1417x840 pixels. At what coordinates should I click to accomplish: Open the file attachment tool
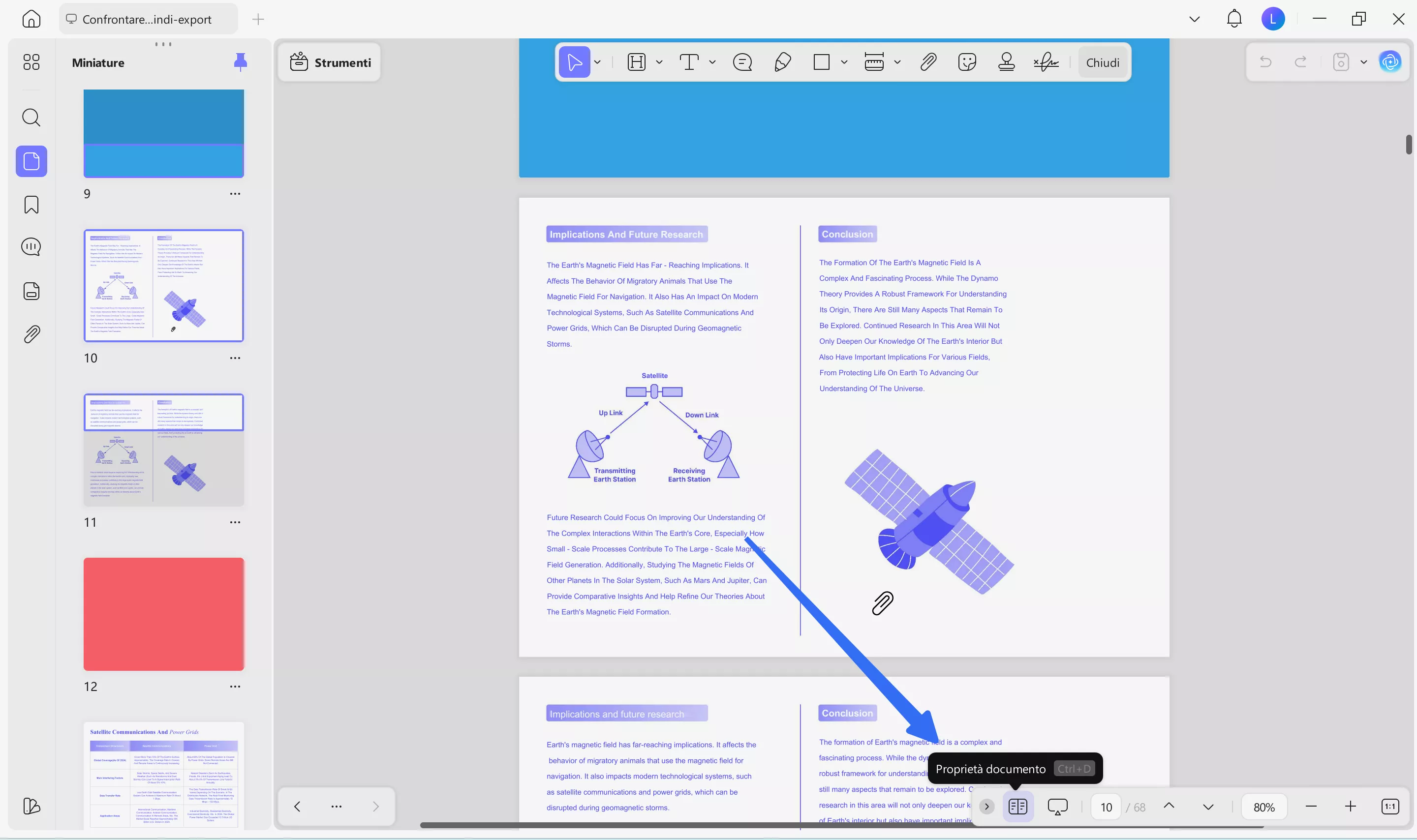927,61
